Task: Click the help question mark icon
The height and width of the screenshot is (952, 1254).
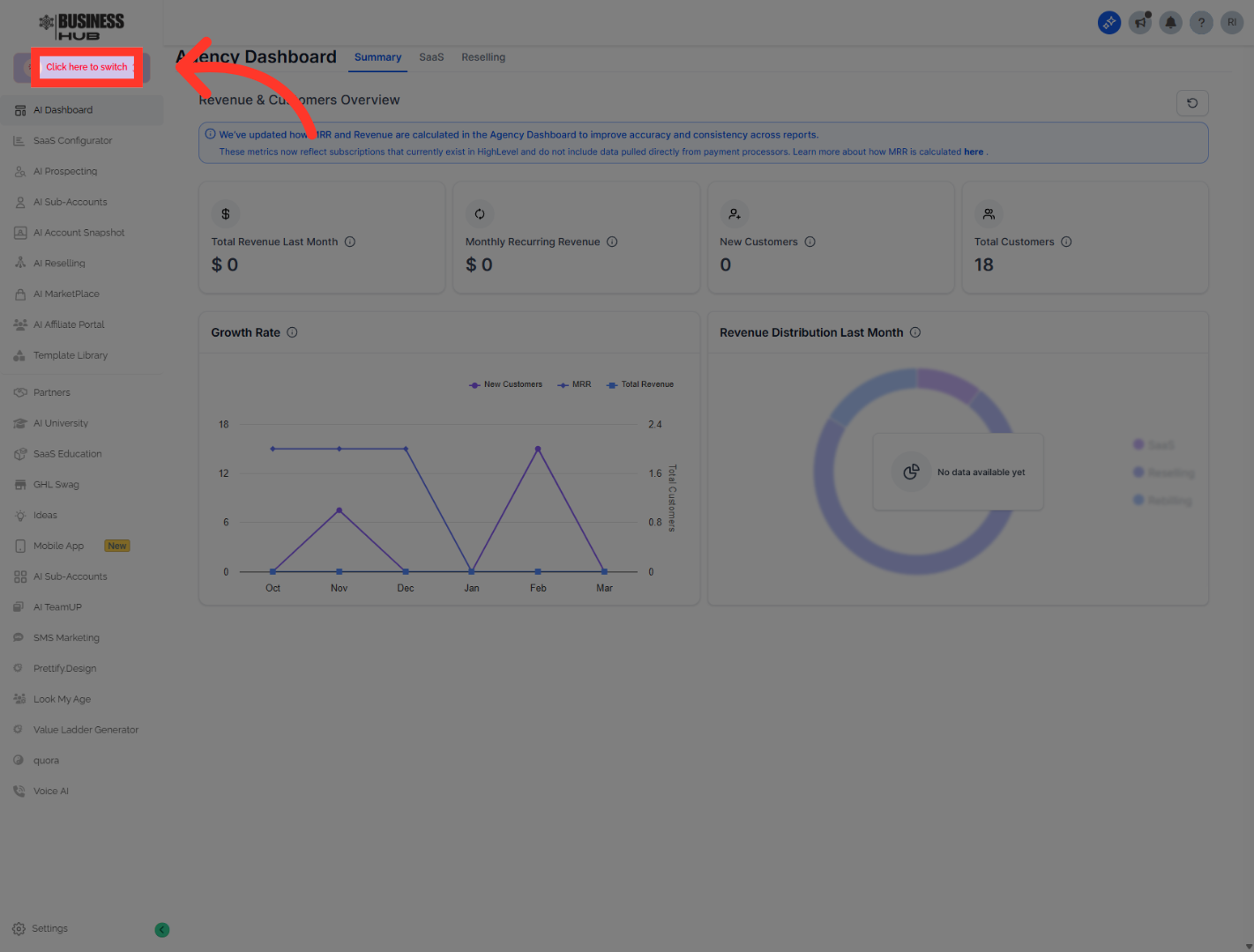Action: point(1201,23)
